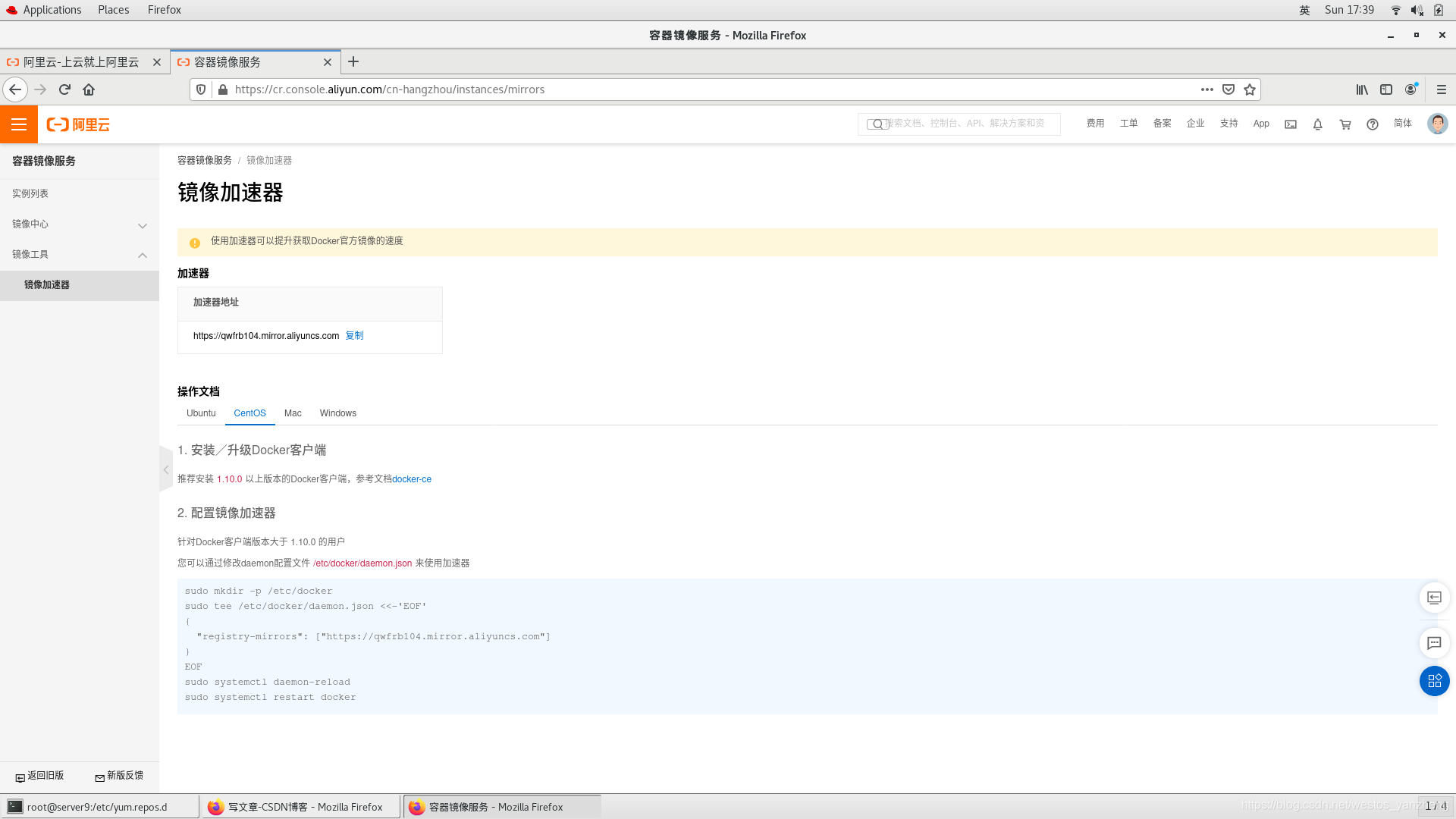Open the orange hamburger navigation menu
The width and height of the screenshot is (1456, 819).
pos(19,124)
